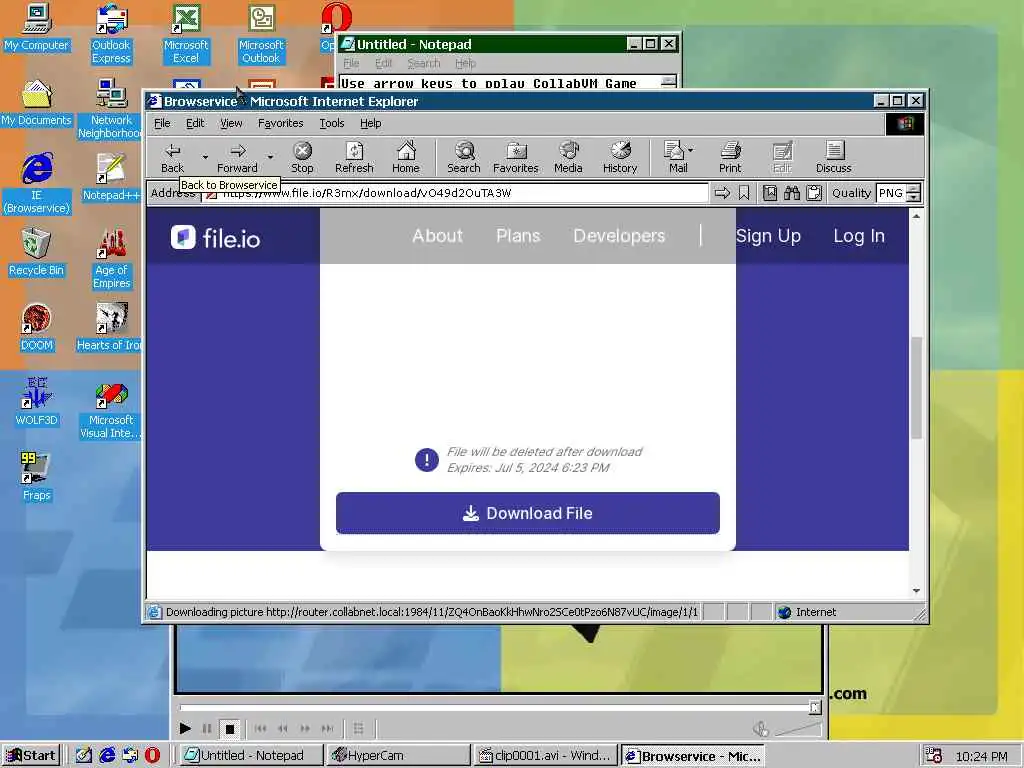This screenshot has height=768, width=1024.
Task: Click the Pause button in media player
Action: pos(207,728)
